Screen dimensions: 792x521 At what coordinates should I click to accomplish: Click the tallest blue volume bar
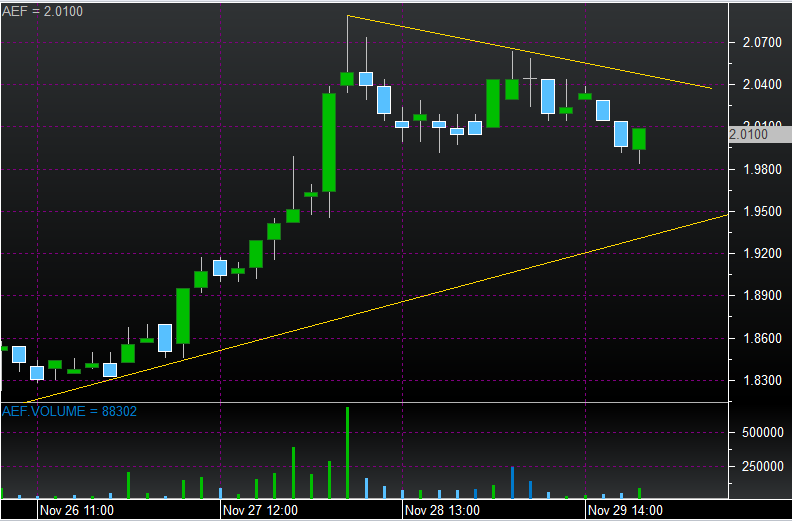pos(512,482)
